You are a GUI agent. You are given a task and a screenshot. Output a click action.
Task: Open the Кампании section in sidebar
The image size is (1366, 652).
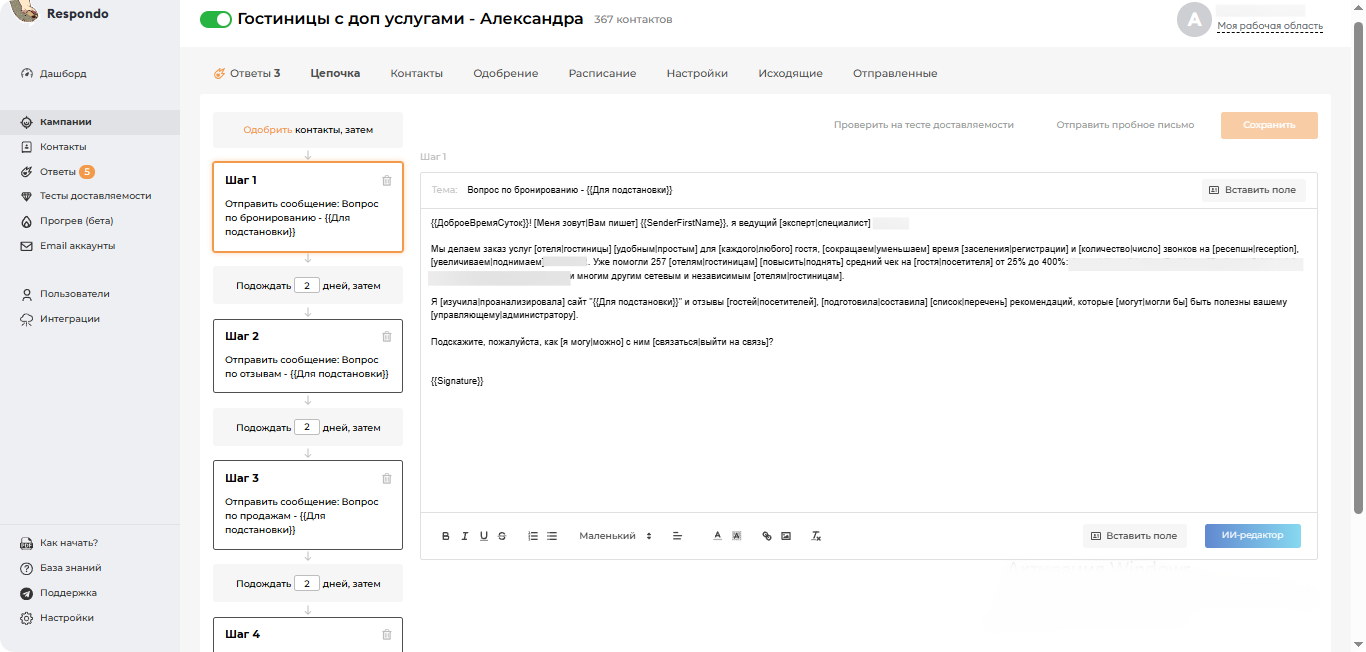[66, 122]
